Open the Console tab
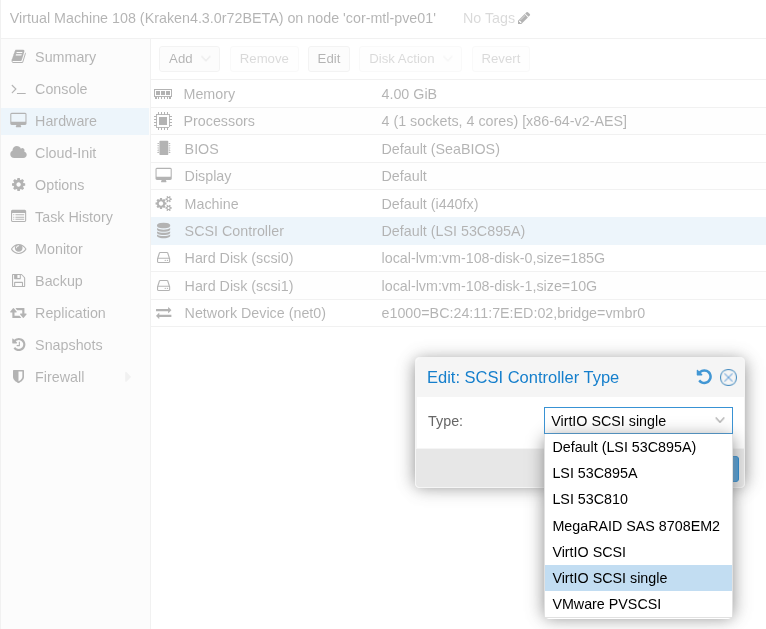766x629 pixels. (60, 89)
